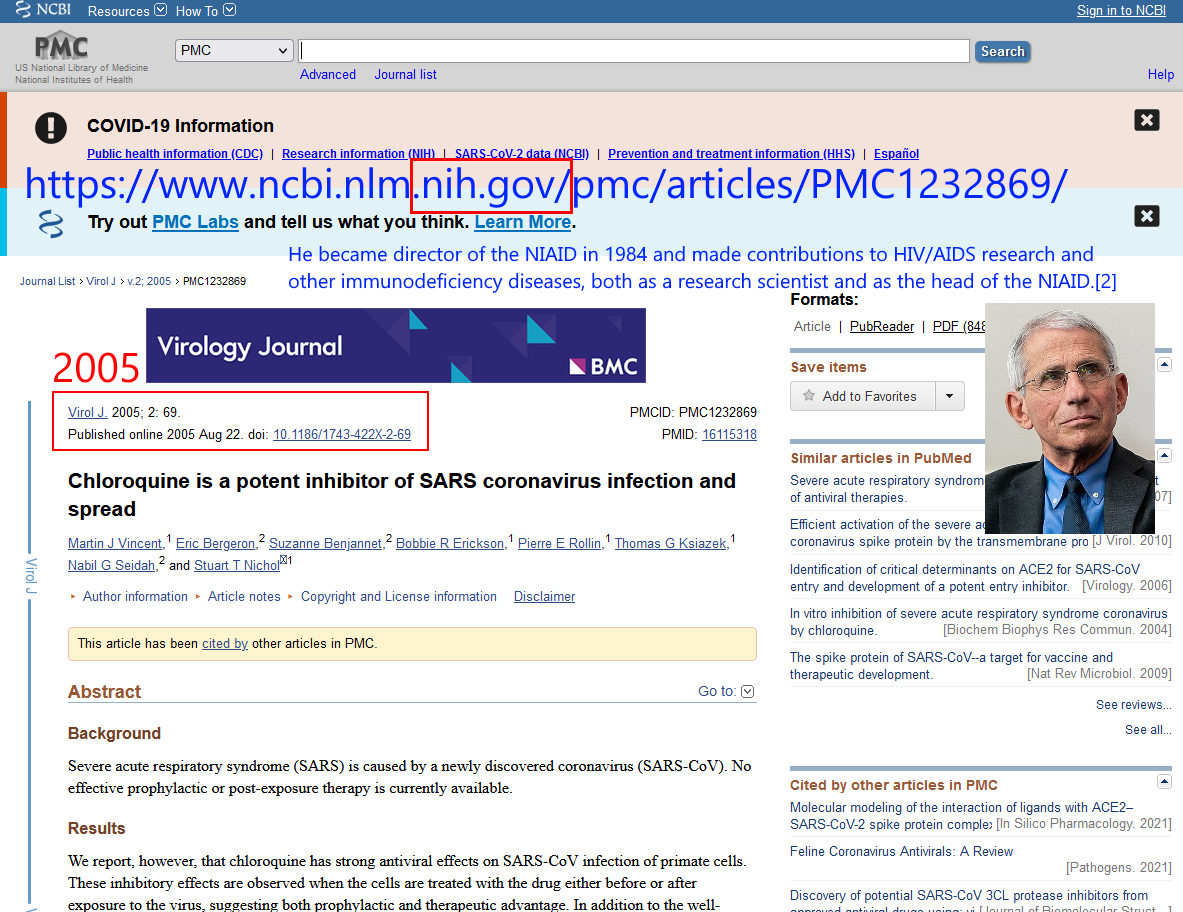Open the PubReader format link
The width and height of the screenshot is (1183, 912).
point(881,326)
